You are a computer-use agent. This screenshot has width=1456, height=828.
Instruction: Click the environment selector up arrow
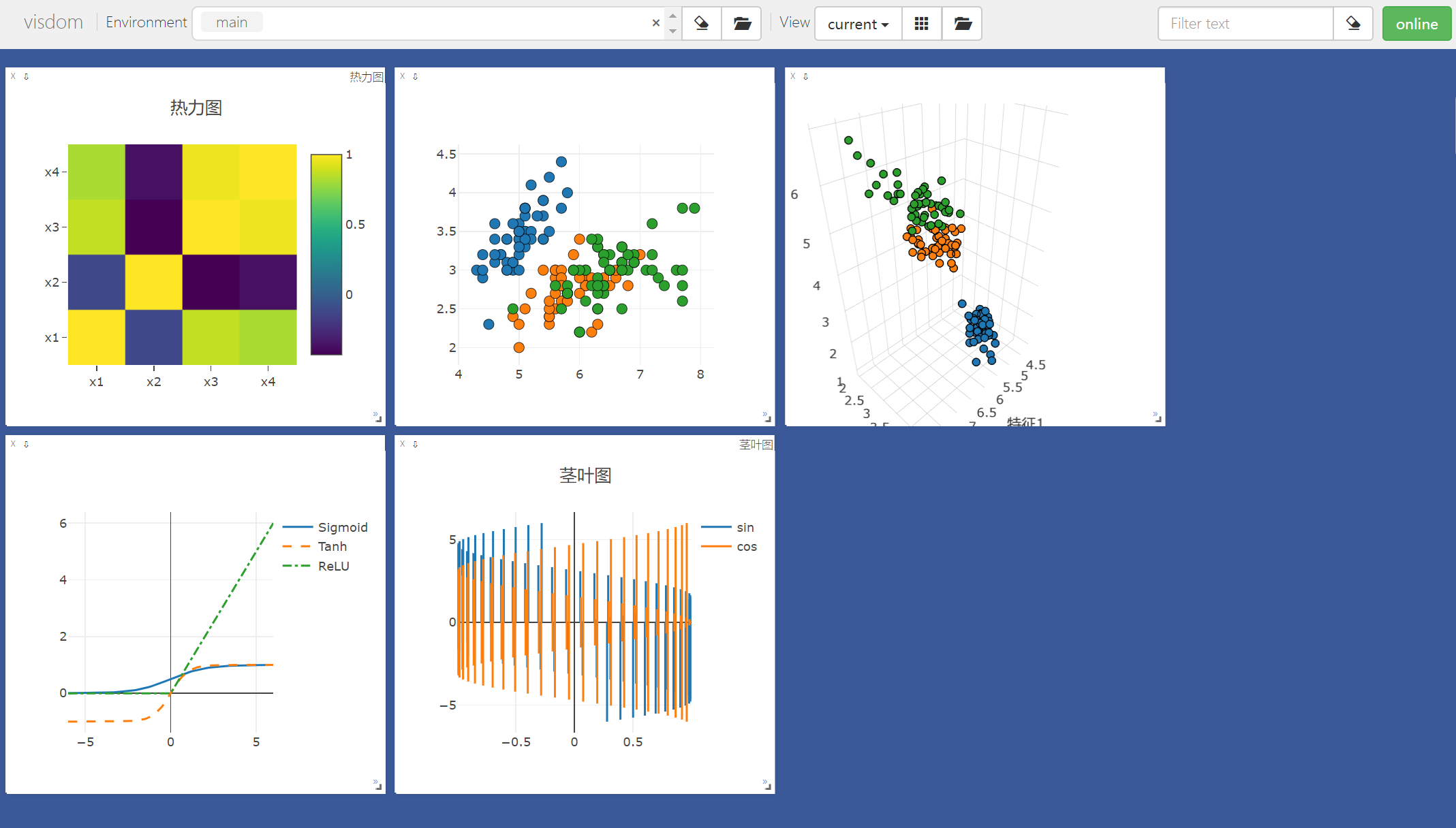672,16
